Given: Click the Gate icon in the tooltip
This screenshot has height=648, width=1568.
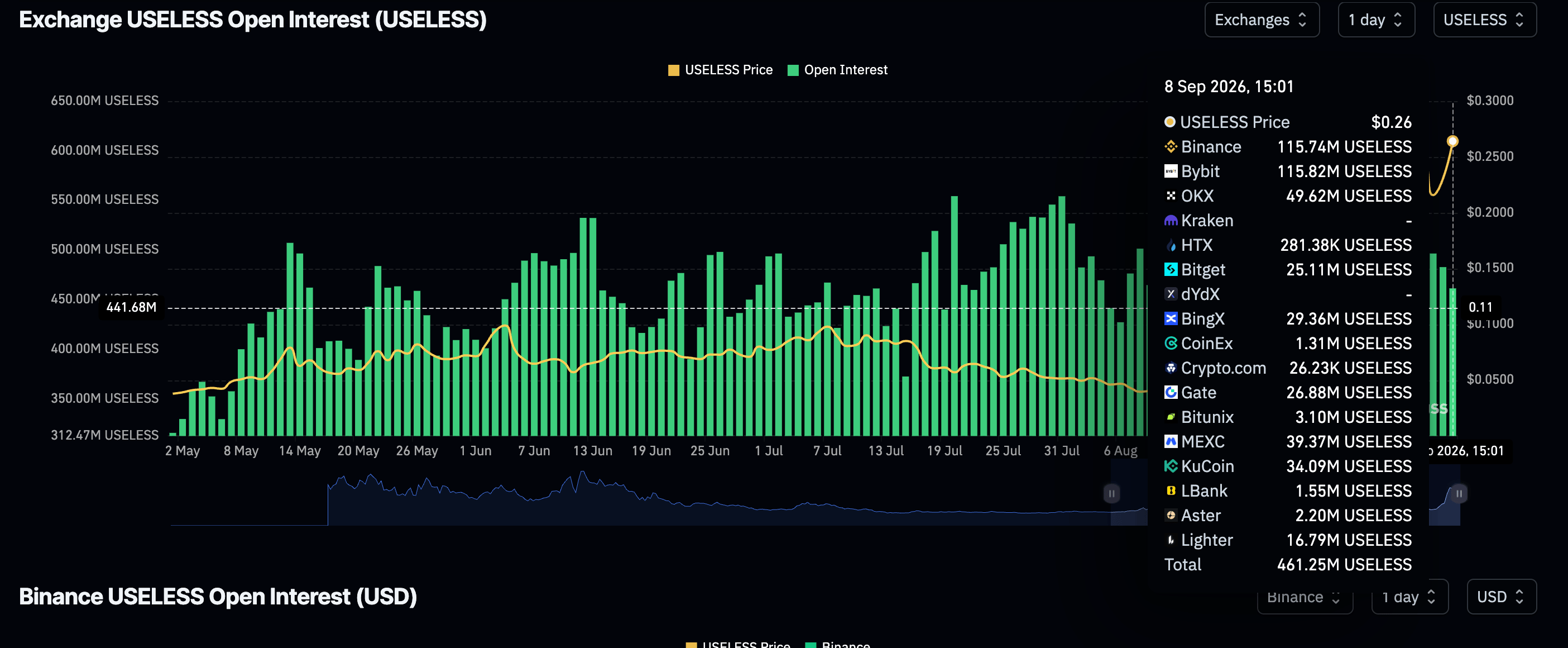Looking at the screenshot, I should 1171,393.
